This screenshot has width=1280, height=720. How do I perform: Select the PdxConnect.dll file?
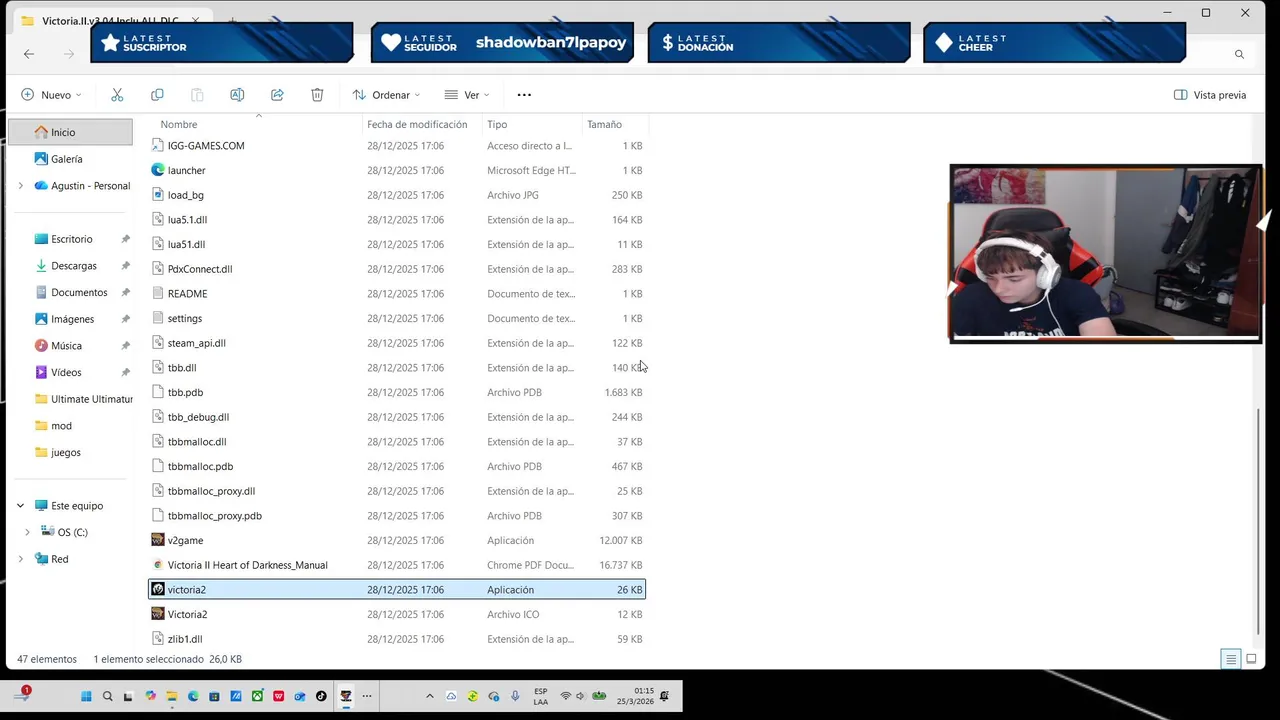click(397, 269)
